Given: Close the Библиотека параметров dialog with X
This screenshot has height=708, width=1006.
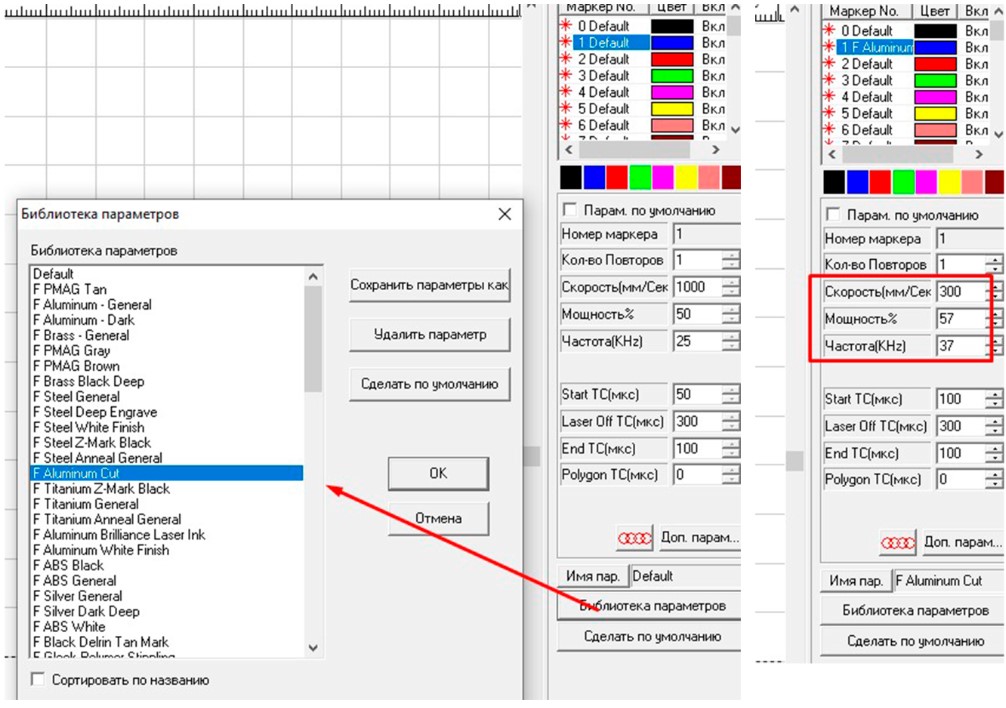Looking at the screenshot, I should click(505, 214).
